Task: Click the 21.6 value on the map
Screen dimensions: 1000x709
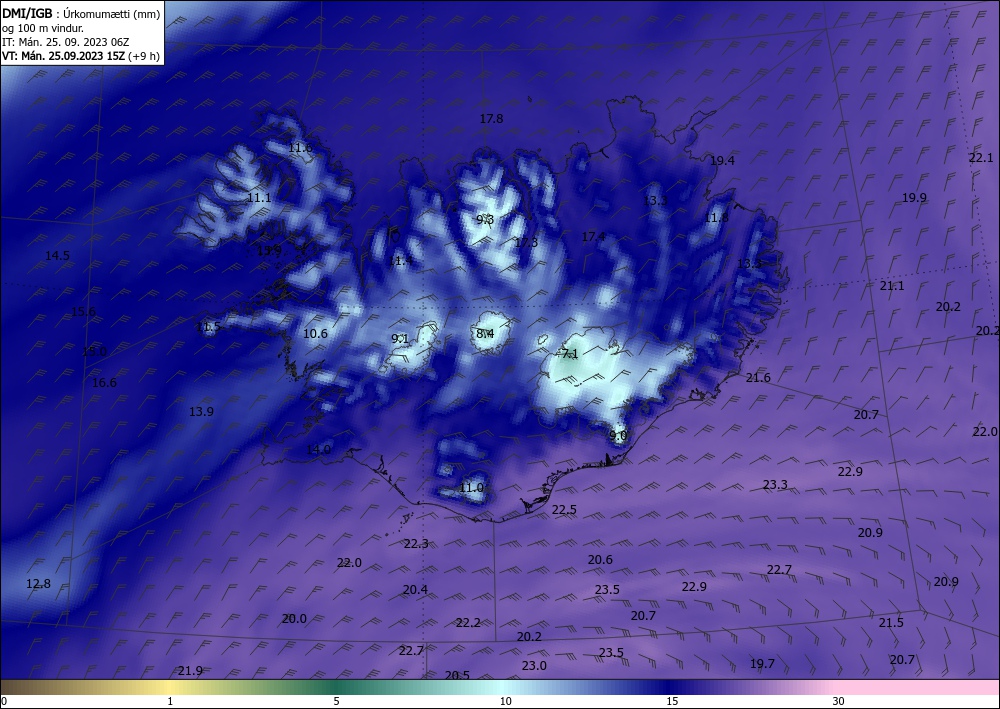Action: (x=758, y=378)
